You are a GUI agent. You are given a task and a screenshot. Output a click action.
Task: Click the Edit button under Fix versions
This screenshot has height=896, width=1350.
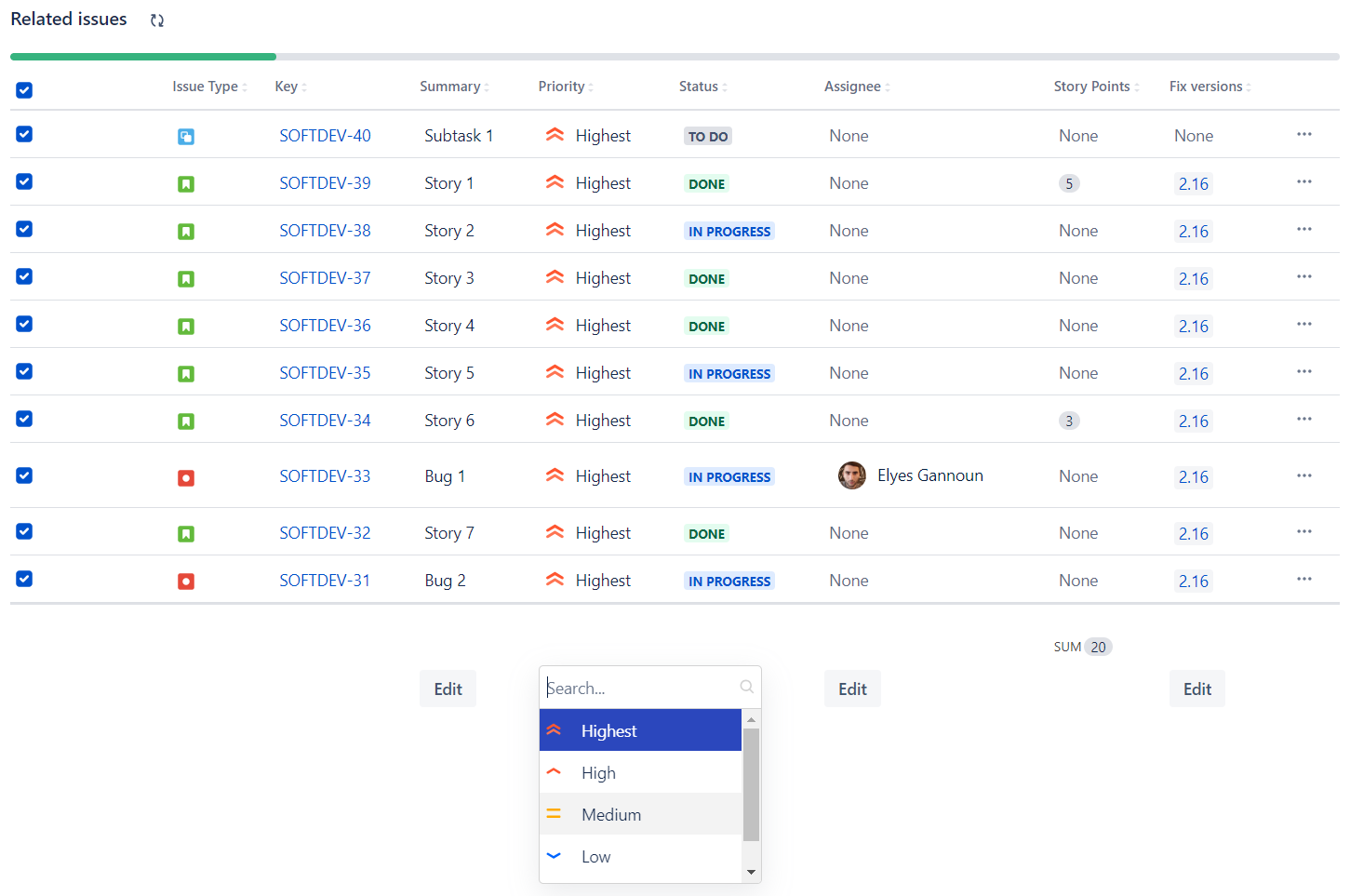coord(1196,689)
